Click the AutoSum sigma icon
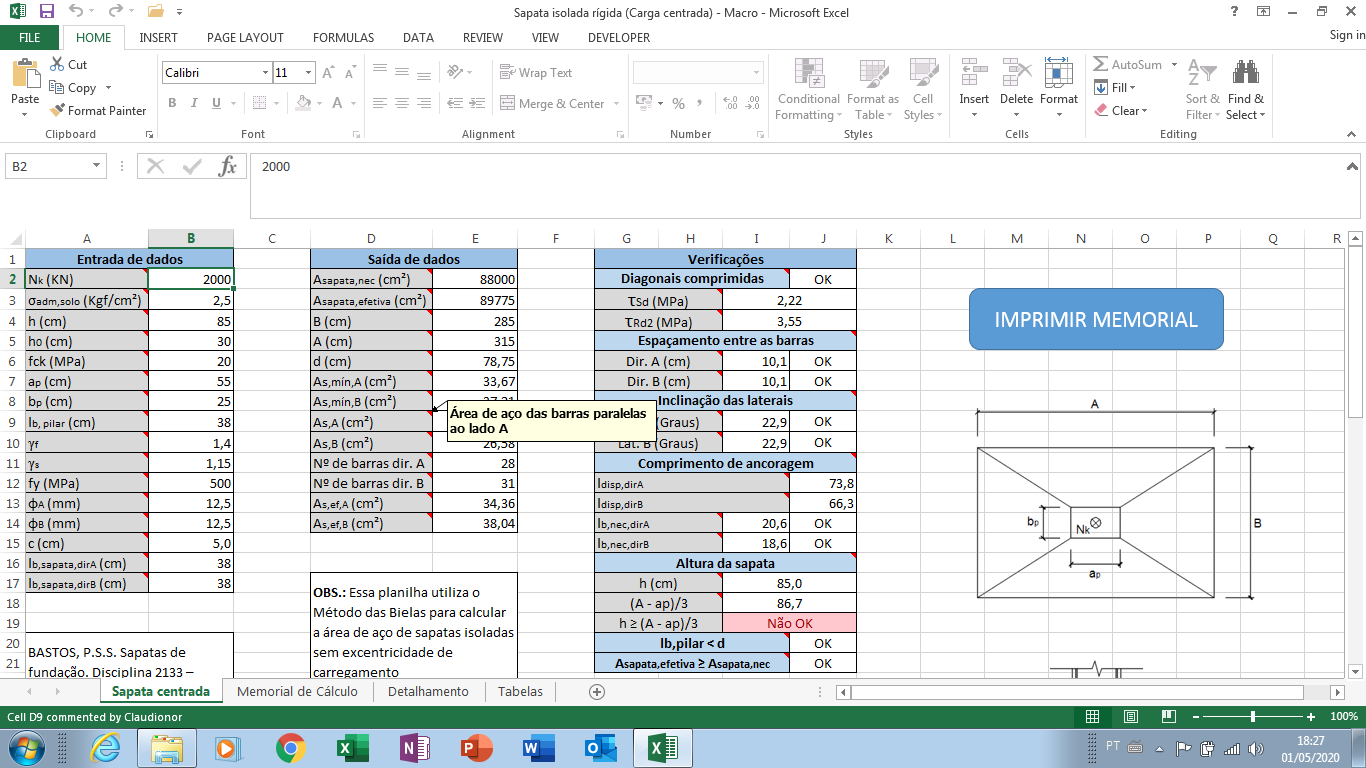The height and width of the screenshot is (768, 1366). tap(1101, 64)
